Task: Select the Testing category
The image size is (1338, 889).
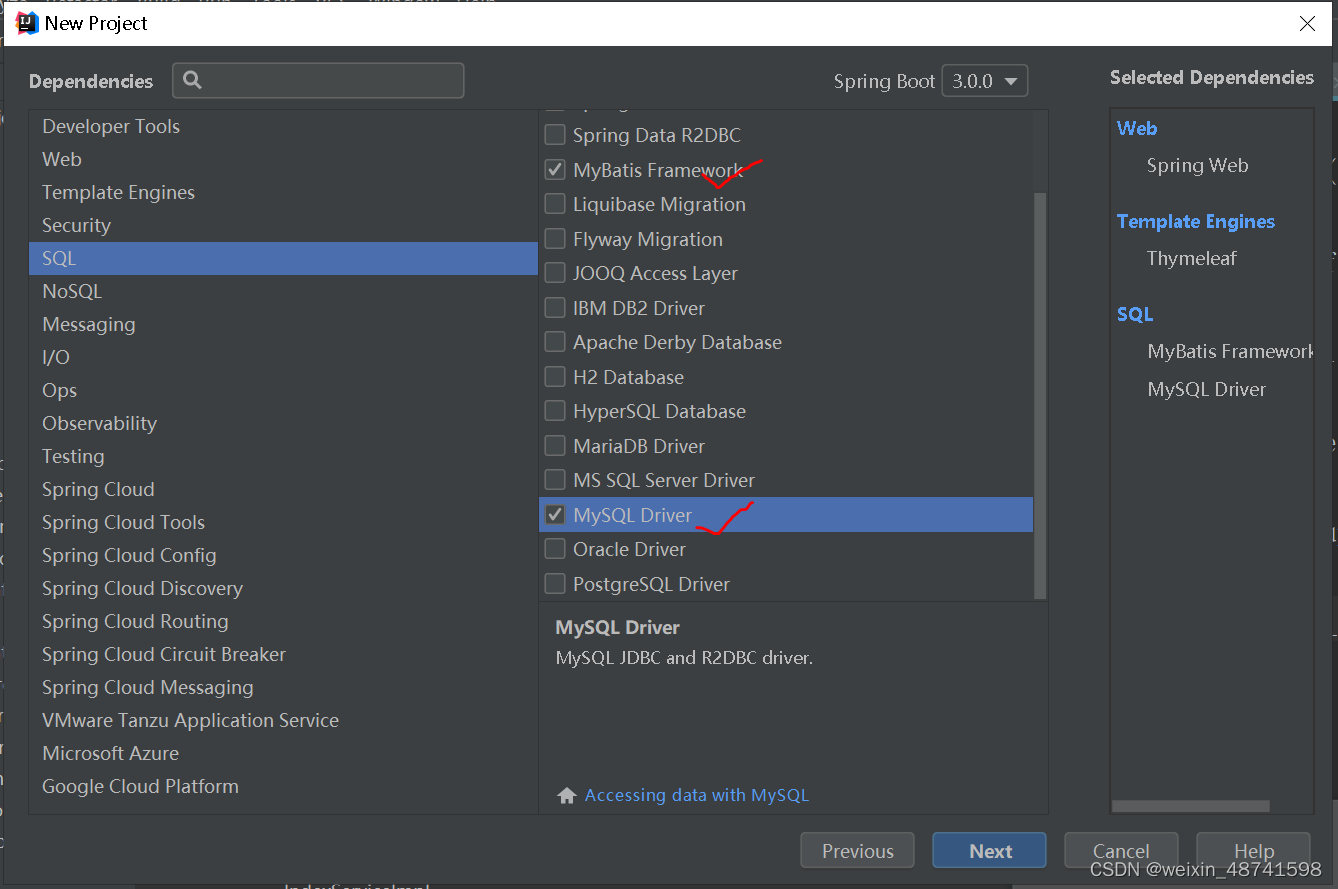Action: tap(283, 456)
